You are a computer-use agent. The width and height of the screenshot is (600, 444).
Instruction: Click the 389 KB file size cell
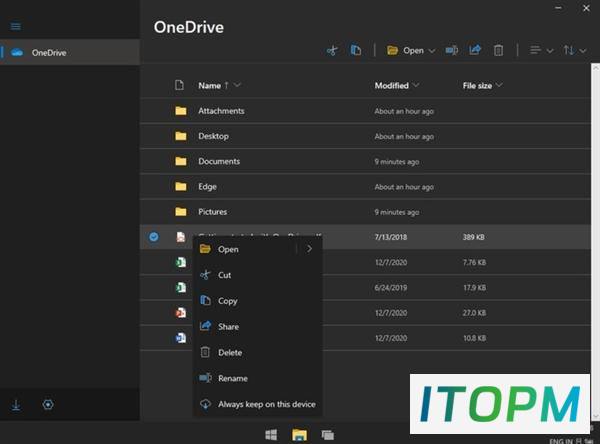coord(473,237)
